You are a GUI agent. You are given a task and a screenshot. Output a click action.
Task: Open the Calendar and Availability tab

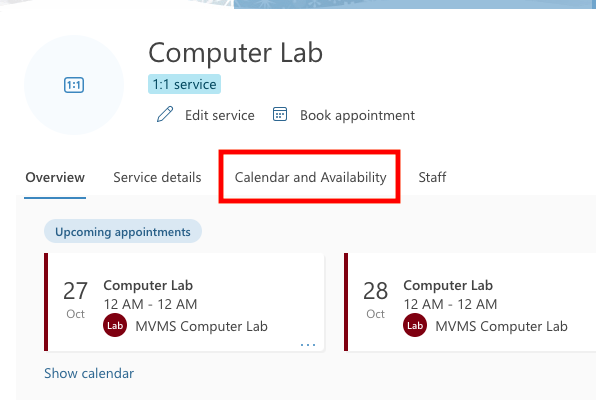click(x=310, y=177)
